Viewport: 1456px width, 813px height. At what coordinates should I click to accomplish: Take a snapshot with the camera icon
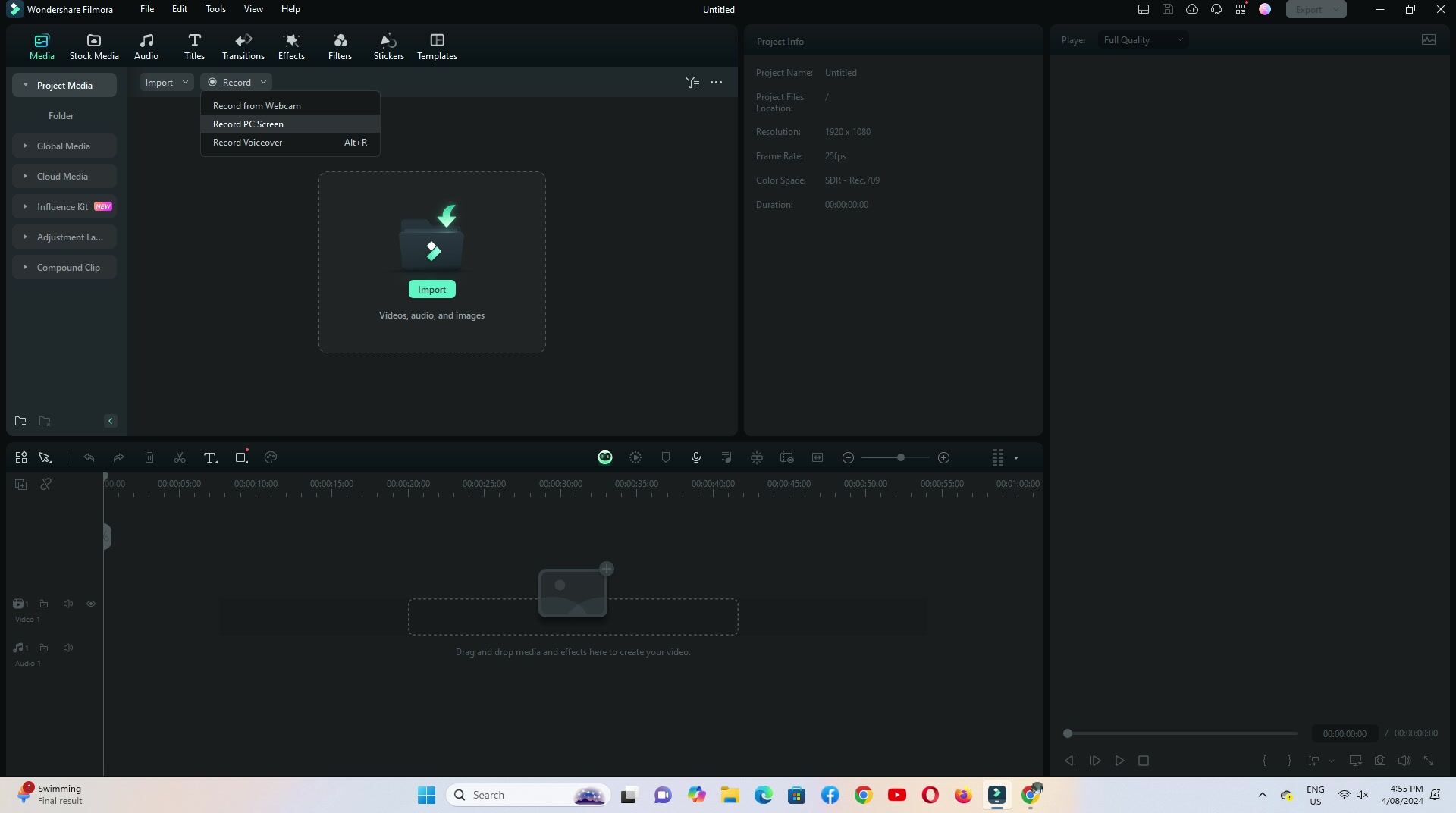coord(1380,761)
